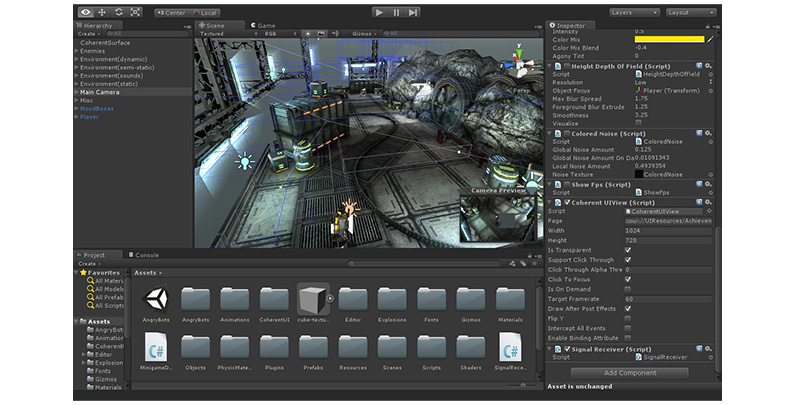The width and height of the screenshot is (794, 405).
Task: Switch to the Game tab
Action: coord(265,25)
